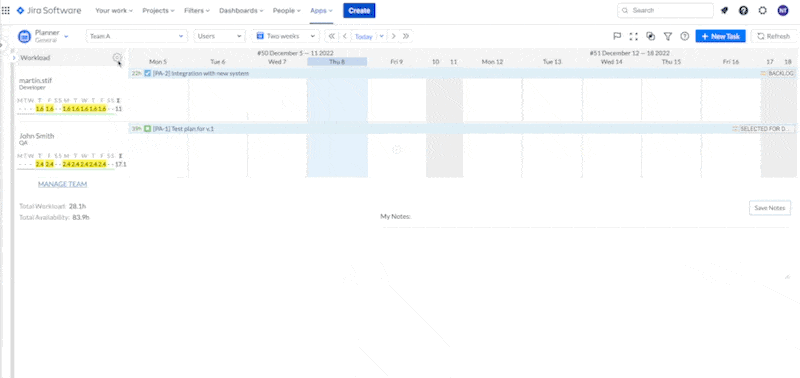The width and height of the screenshot is (800, 378).
Task: Open the People menu
Action: [x=287, y=10]
